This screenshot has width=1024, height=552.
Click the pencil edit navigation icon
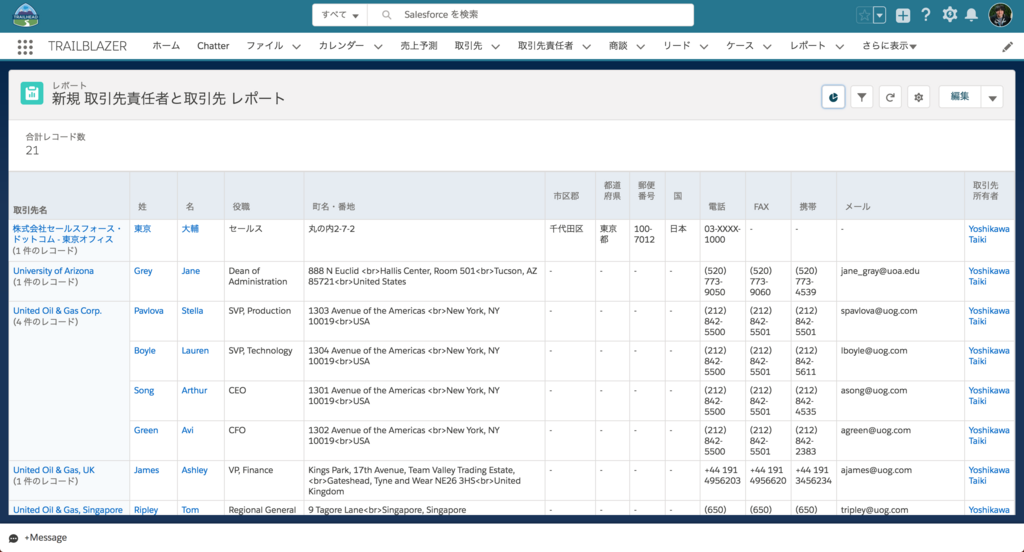tap(1008, 46)
